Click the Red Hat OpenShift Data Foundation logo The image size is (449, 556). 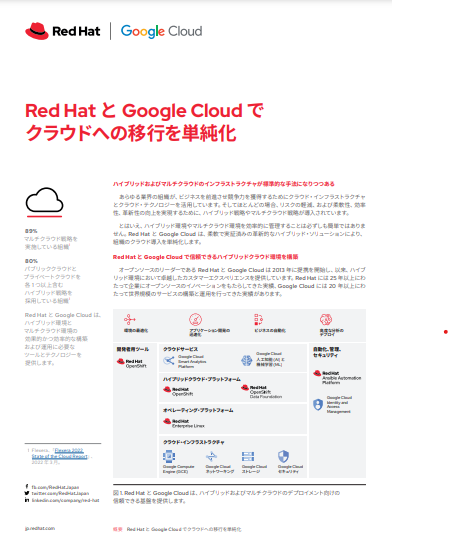tap(261, 392)
